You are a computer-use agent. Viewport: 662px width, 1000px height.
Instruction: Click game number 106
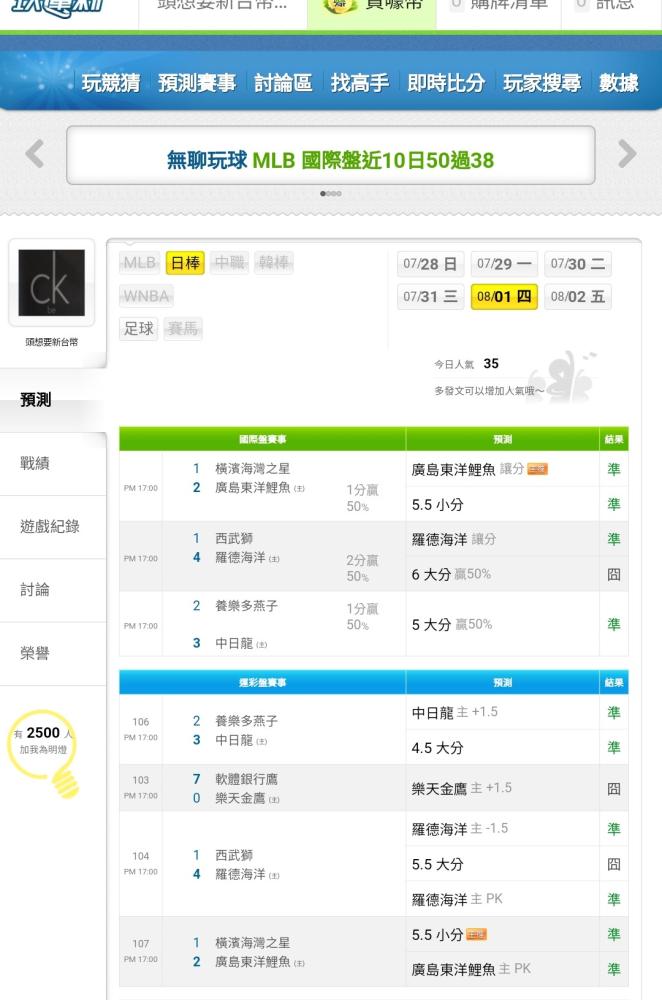coord(141,722)
